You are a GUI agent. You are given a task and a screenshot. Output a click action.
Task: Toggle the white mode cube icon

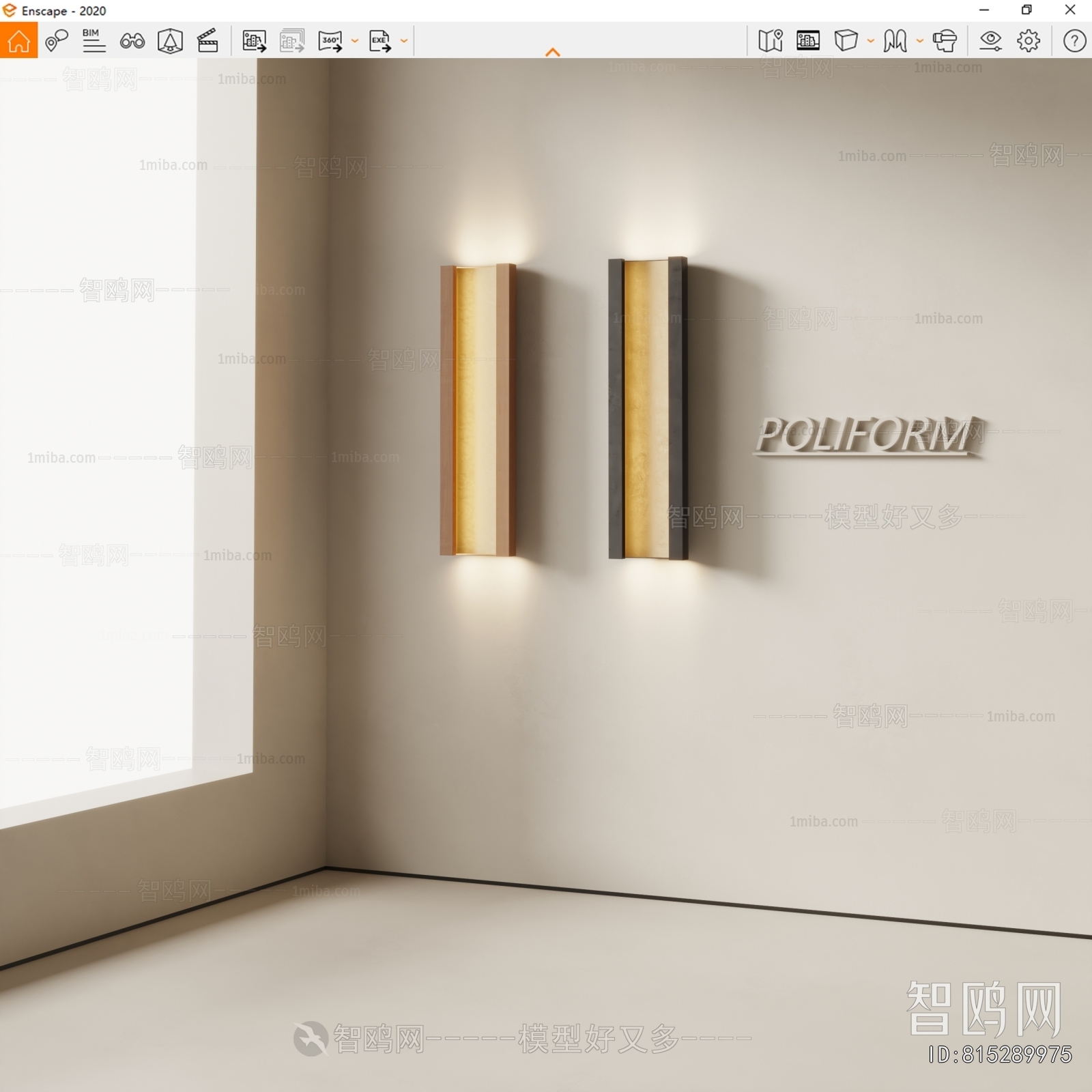tap(846, 41)
